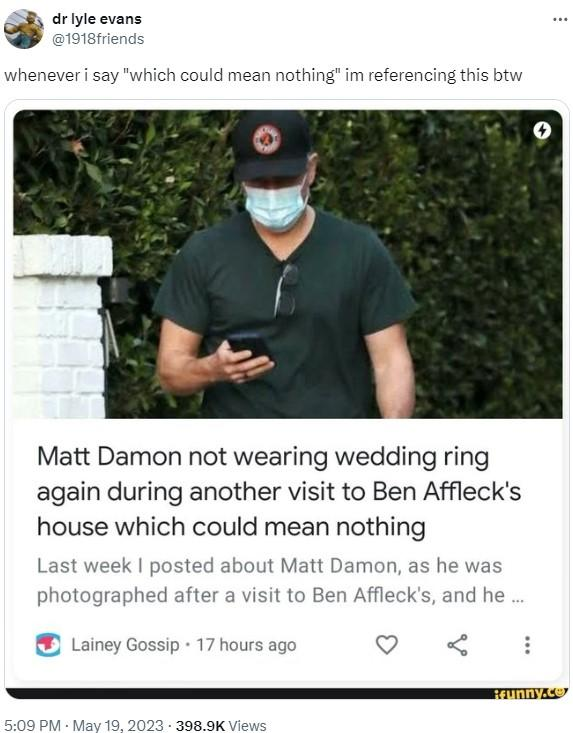Click the Lainey Gossip source logo

(48, 645)
